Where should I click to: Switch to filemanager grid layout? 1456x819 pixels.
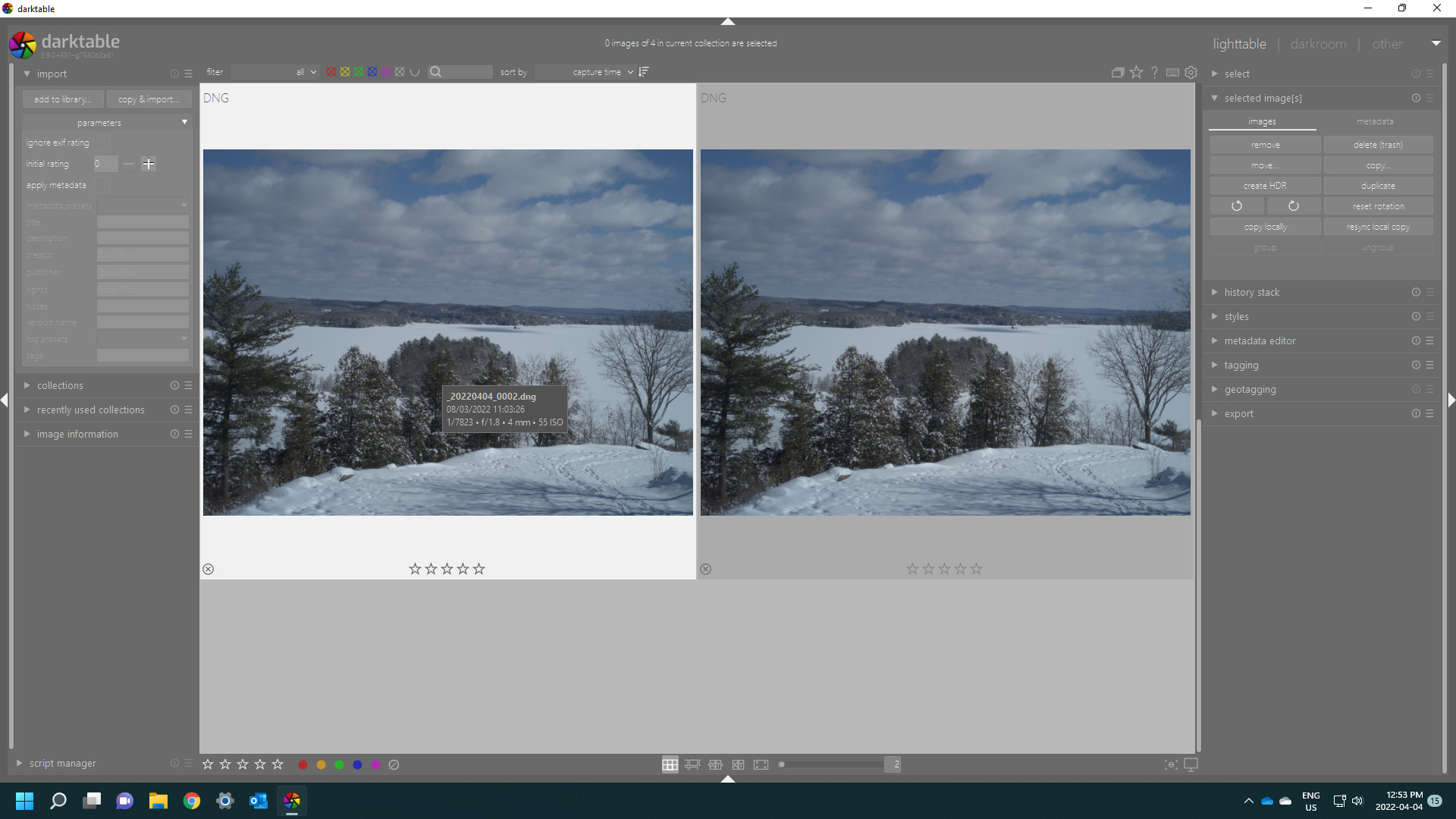[x=670, y=764]
